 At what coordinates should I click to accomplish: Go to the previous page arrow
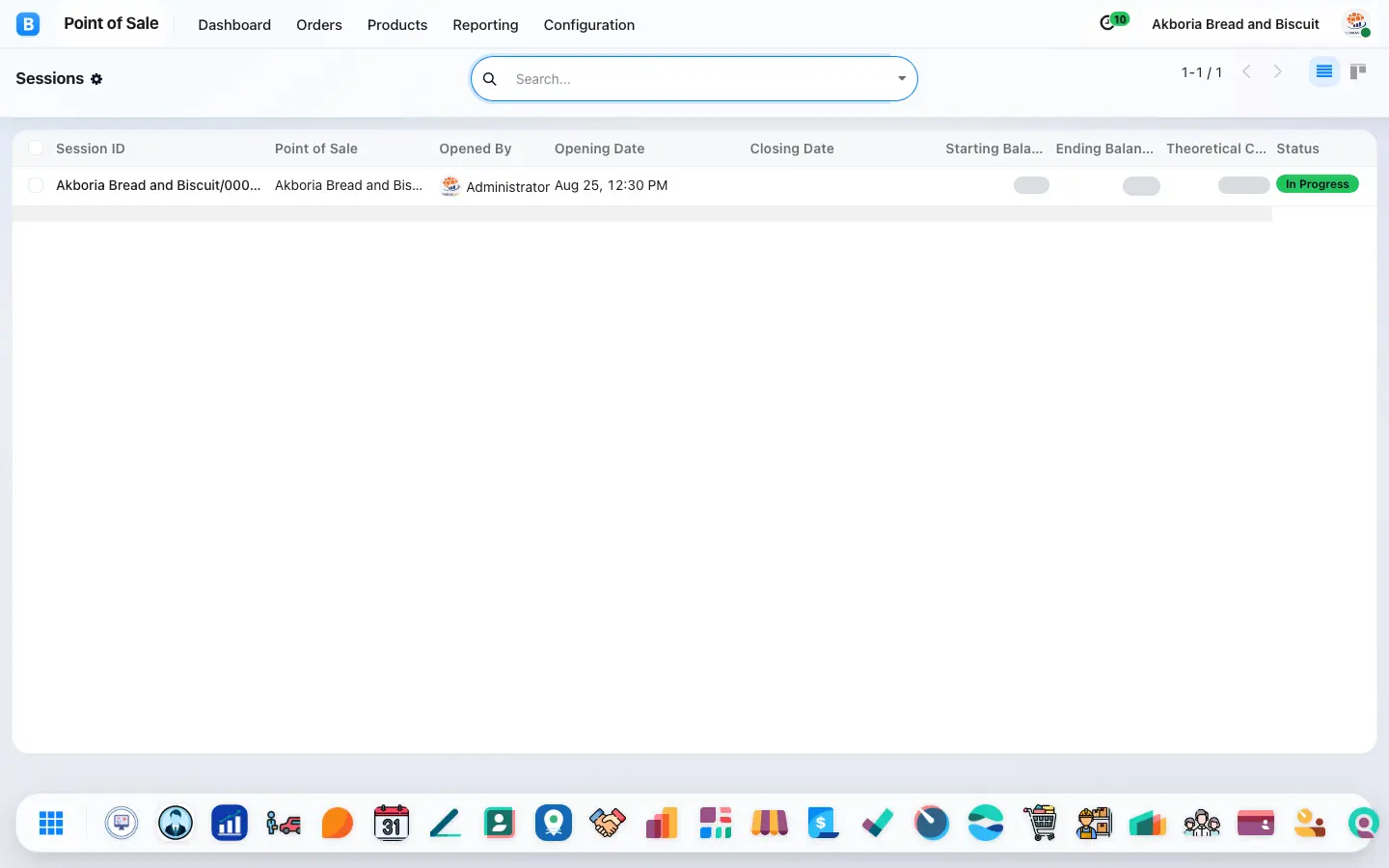point(1246,71)
